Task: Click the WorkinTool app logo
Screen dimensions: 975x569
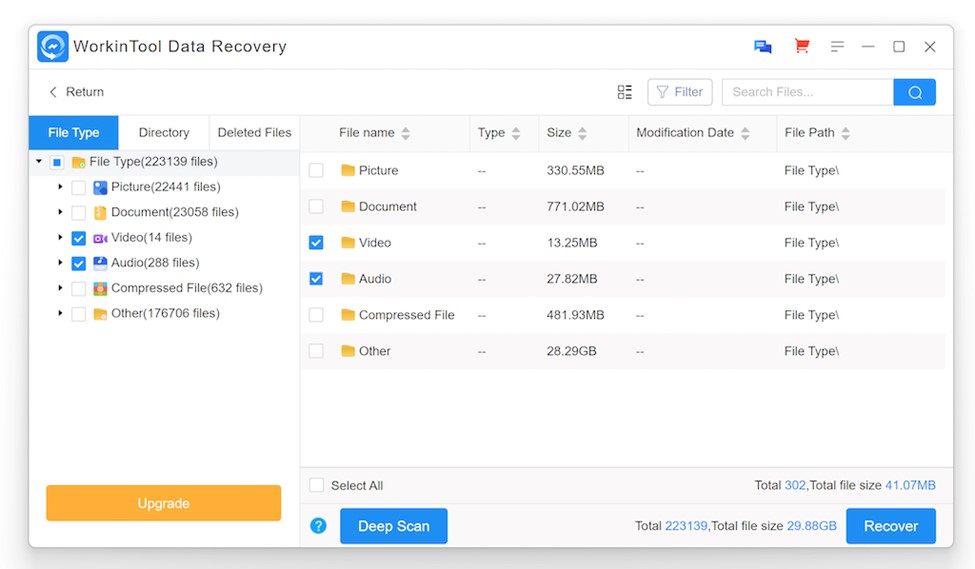Action: 53,47
